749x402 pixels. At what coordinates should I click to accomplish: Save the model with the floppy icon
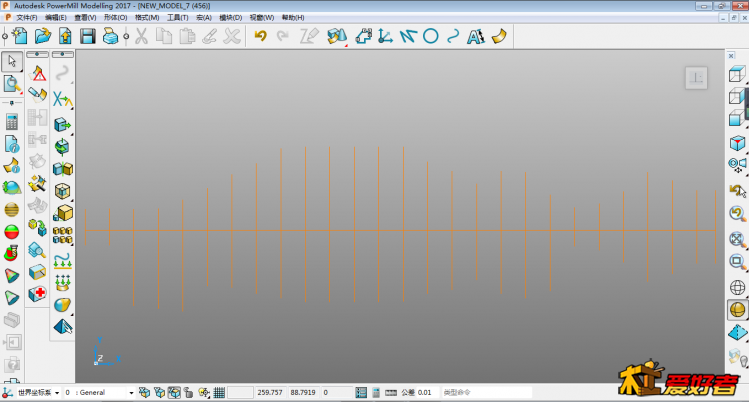point(88,36)
